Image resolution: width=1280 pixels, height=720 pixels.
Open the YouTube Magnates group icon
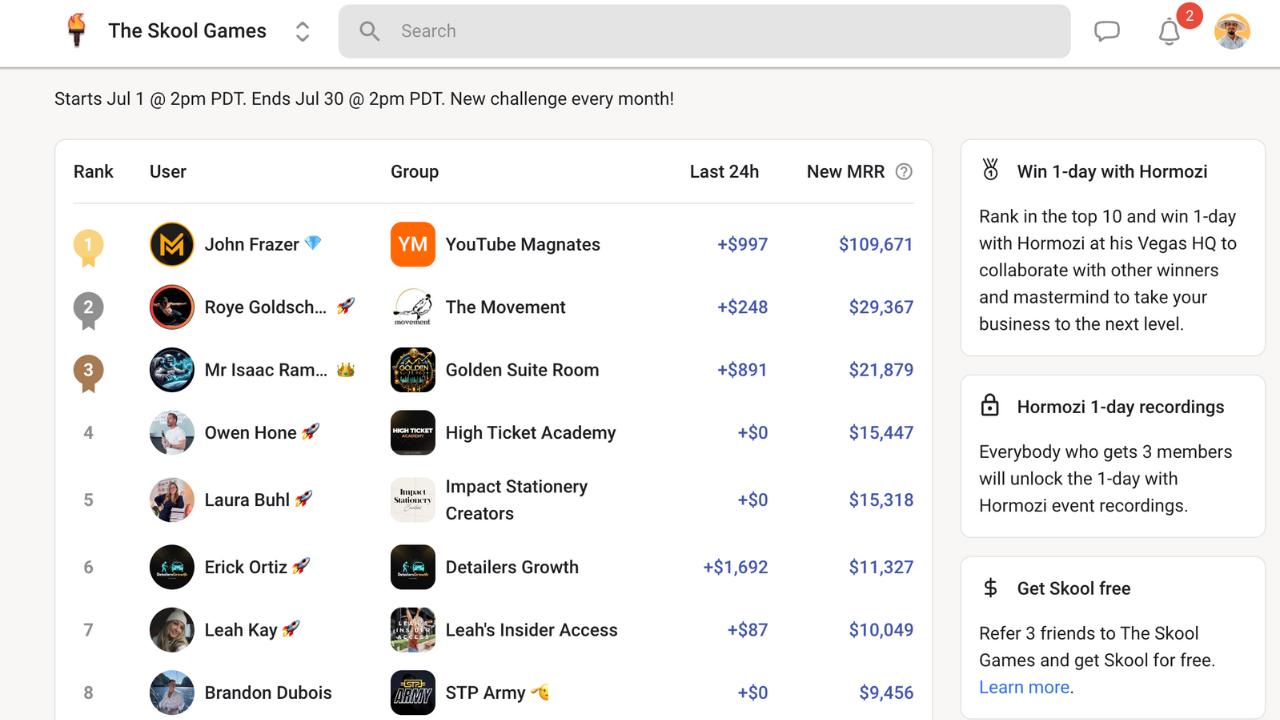pos(413,244)
